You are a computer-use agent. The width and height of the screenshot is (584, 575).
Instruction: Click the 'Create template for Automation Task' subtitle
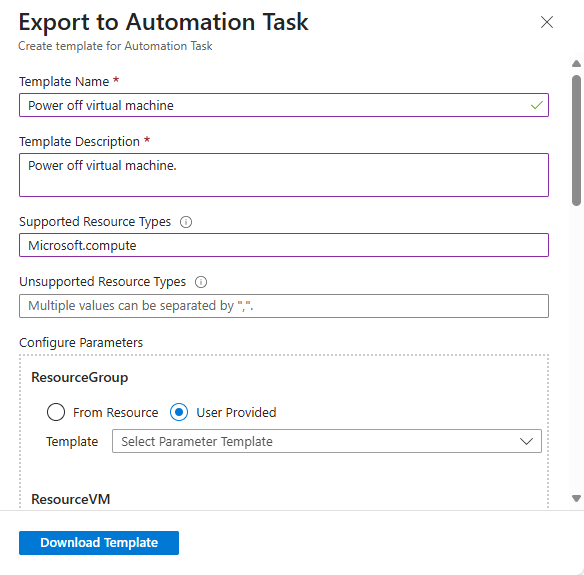115,46
